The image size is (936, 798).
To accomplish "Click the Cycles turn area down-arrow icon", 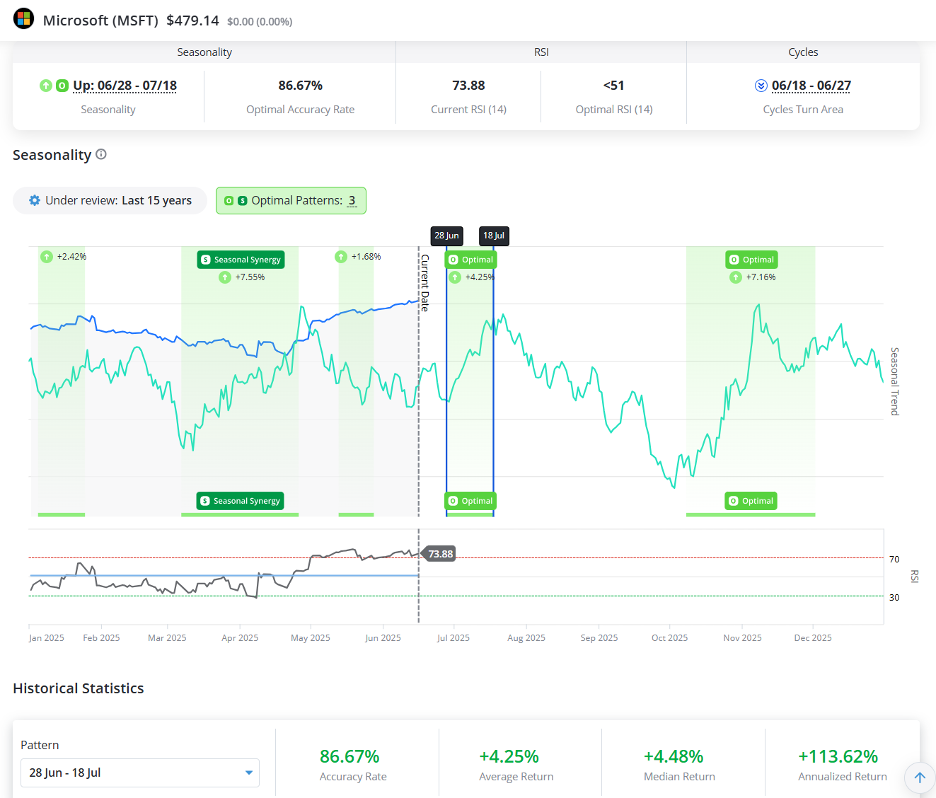I will 761,86.
